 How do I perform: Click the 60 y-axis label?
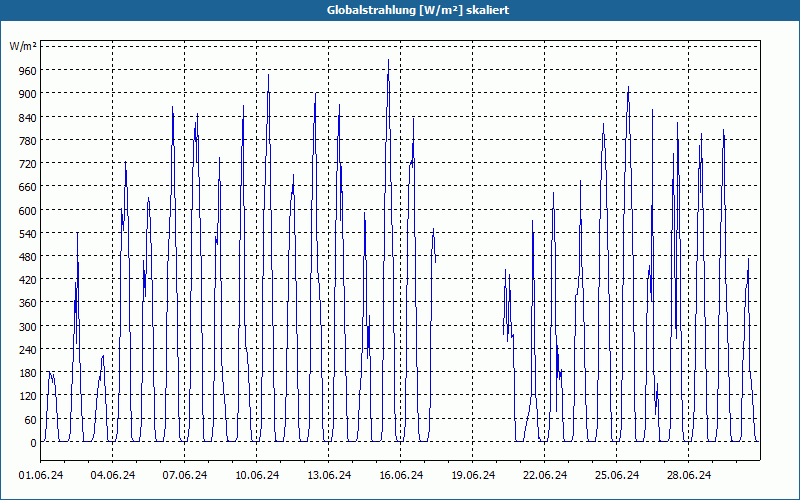pyautogui.click(x=31, y=419)
